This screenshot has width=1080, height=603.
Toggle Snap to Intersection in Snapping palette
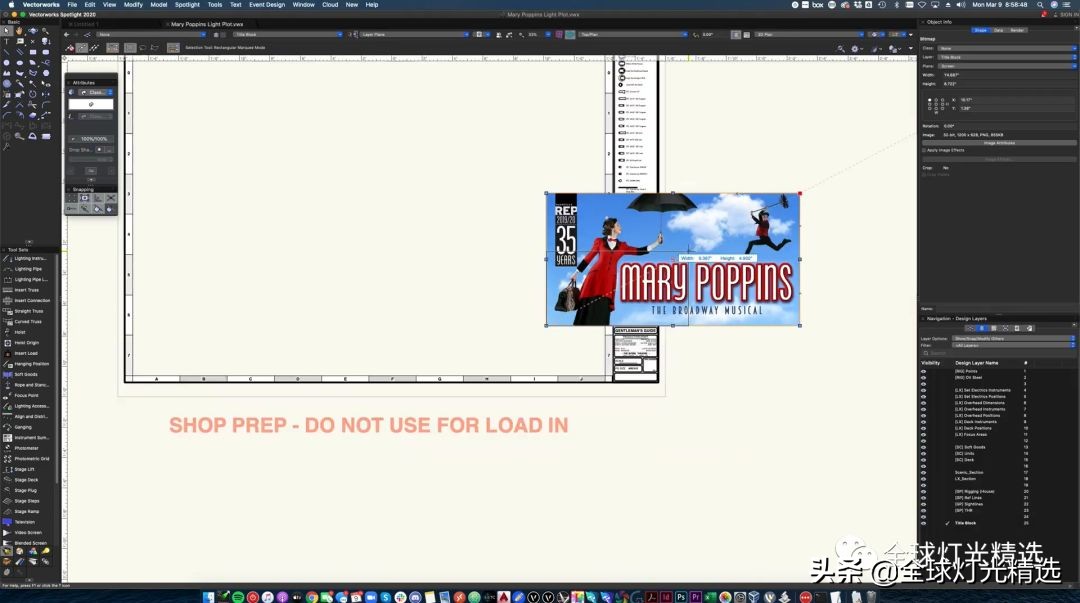coord(111,198)
